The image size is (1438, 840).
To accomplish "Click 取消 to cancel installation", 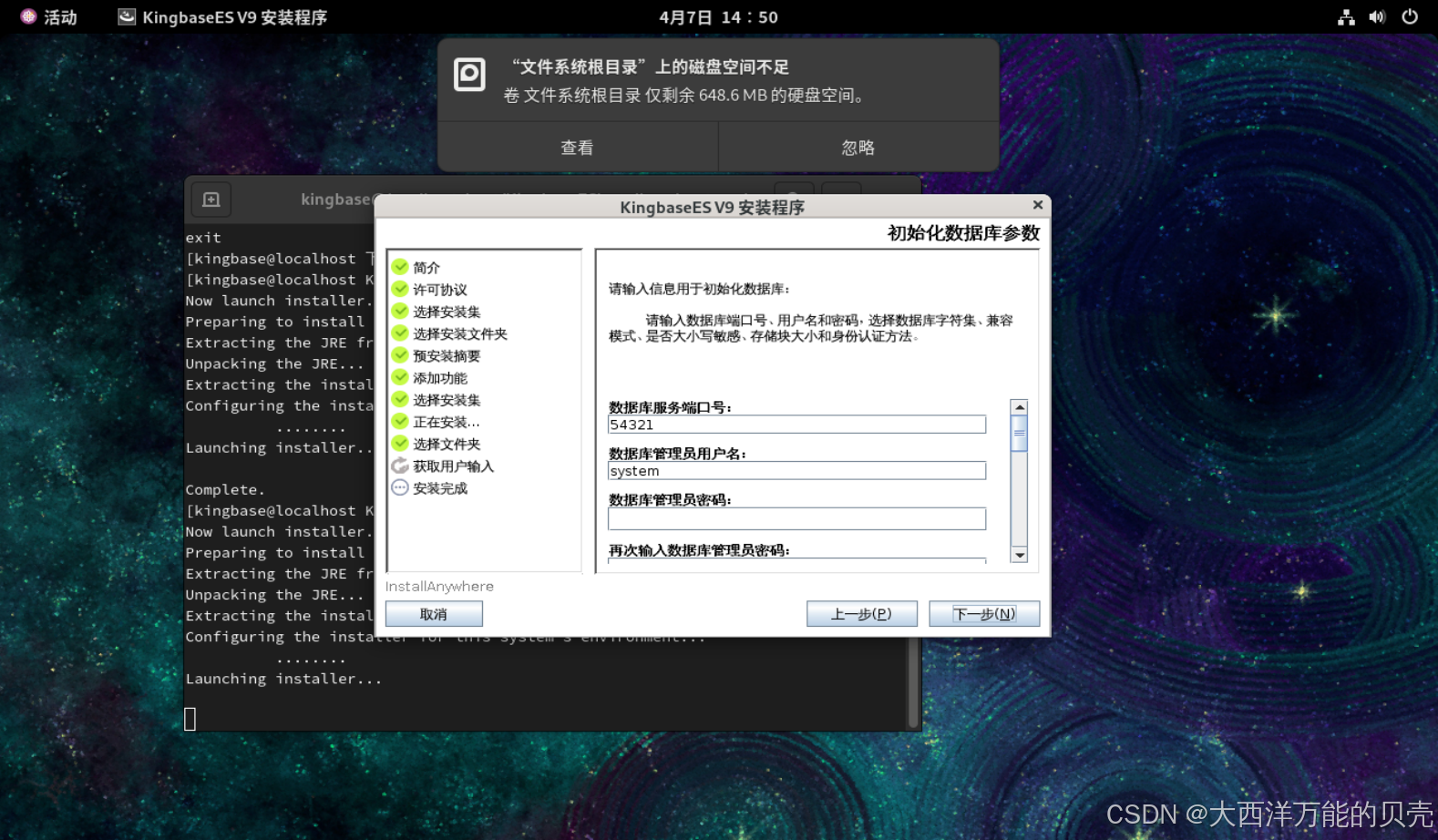I will pos(434,614).
